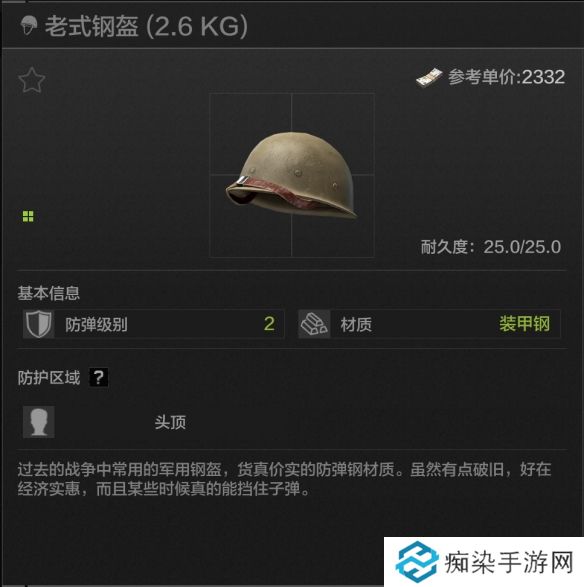Screen dimensions: 584x587
Task: Click the 耐久度 25.0/25.0 durability readout
Action: click(491, 247)
